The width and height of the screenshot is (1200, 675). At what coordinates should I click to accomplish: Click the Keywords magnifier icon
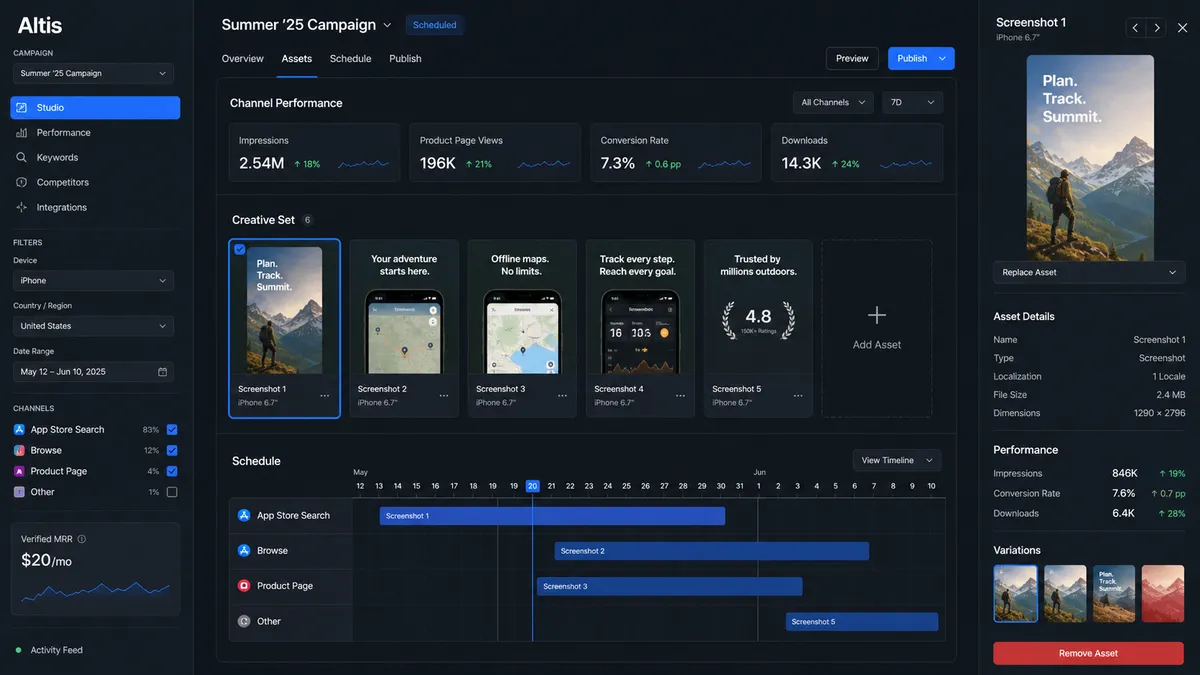click(x=22, y=158)
